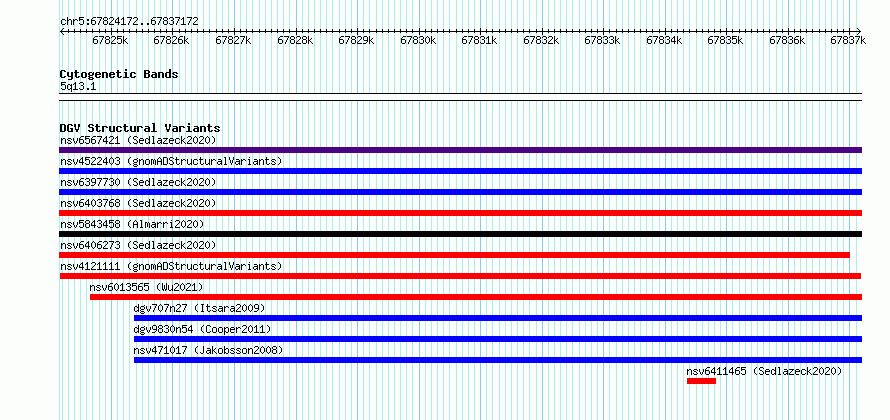The image size is (890, 420).
Task: Open the nsv6411465 (Sedlazeck2020) label
Action: (764, 371)
